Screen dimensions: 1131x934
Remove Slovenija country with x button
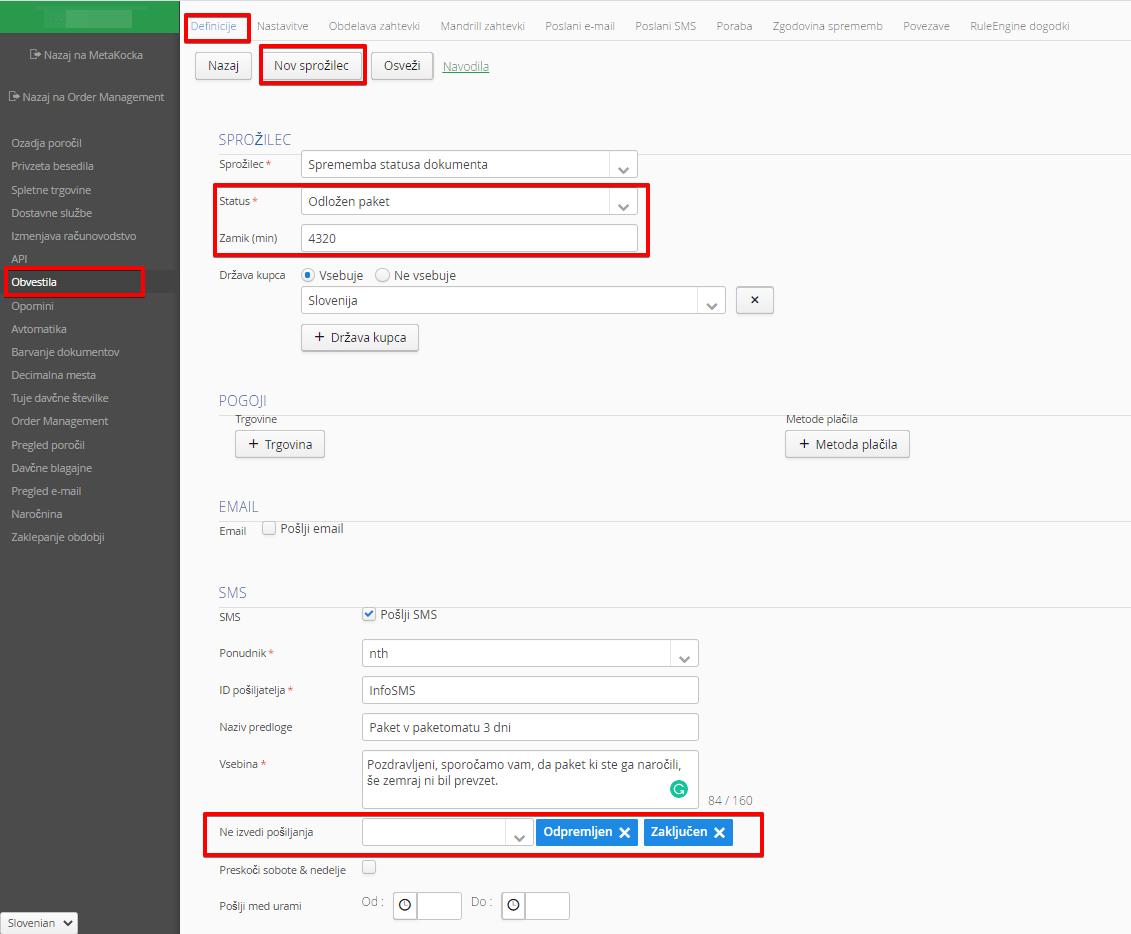coord(754,300)
